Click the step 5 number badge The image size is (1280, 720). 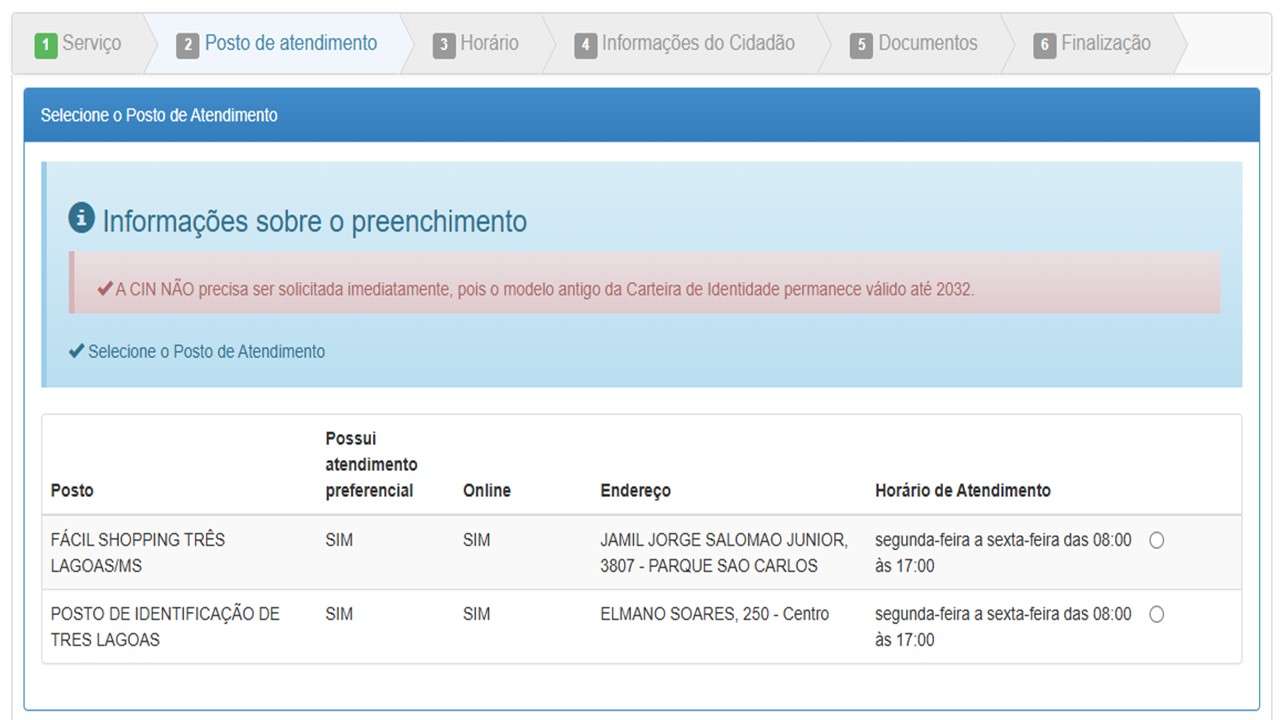coord(861,45)
